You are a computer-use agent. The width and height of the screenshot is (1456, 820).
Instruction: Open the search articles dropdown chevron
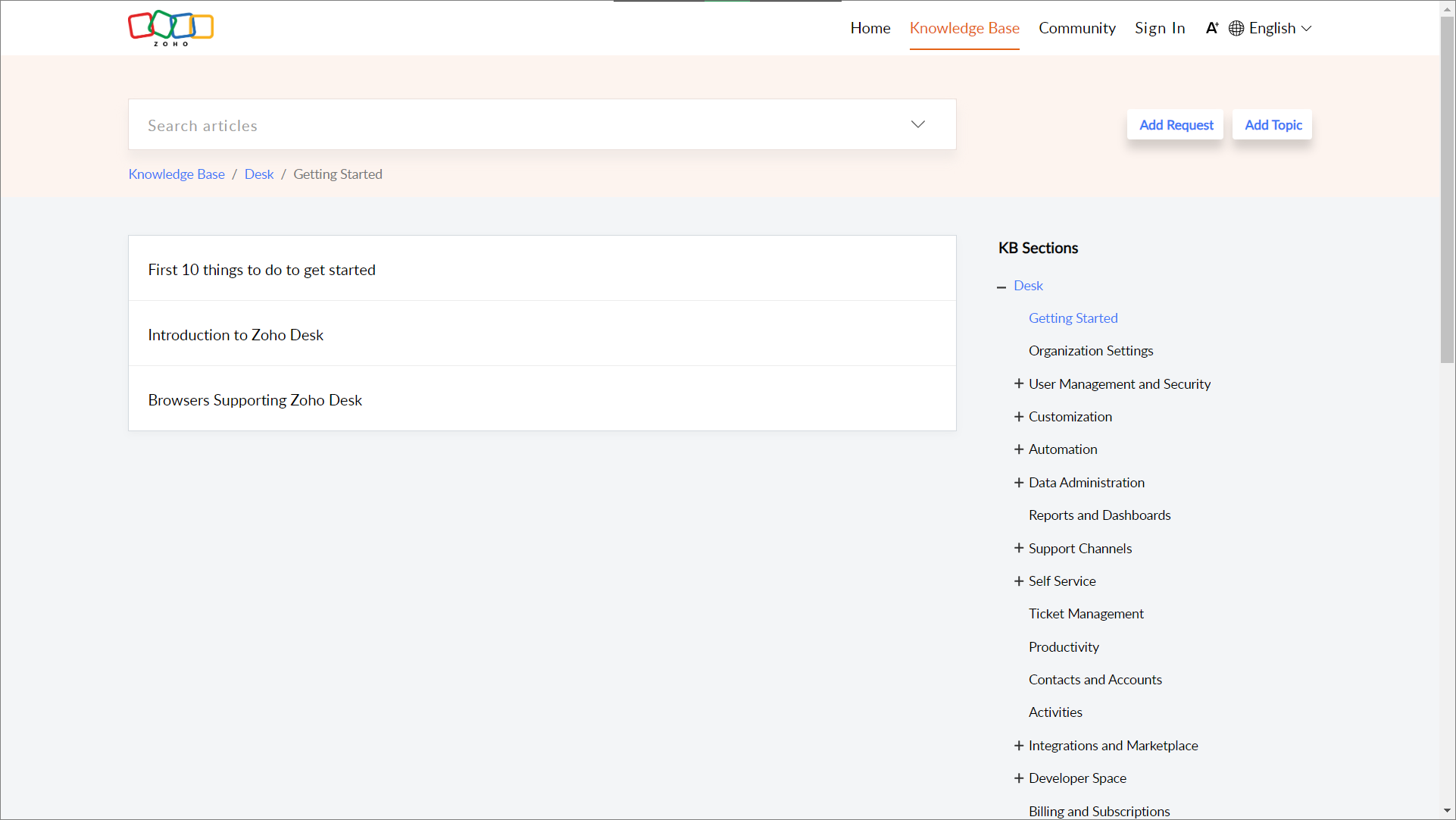coord(918,124)
